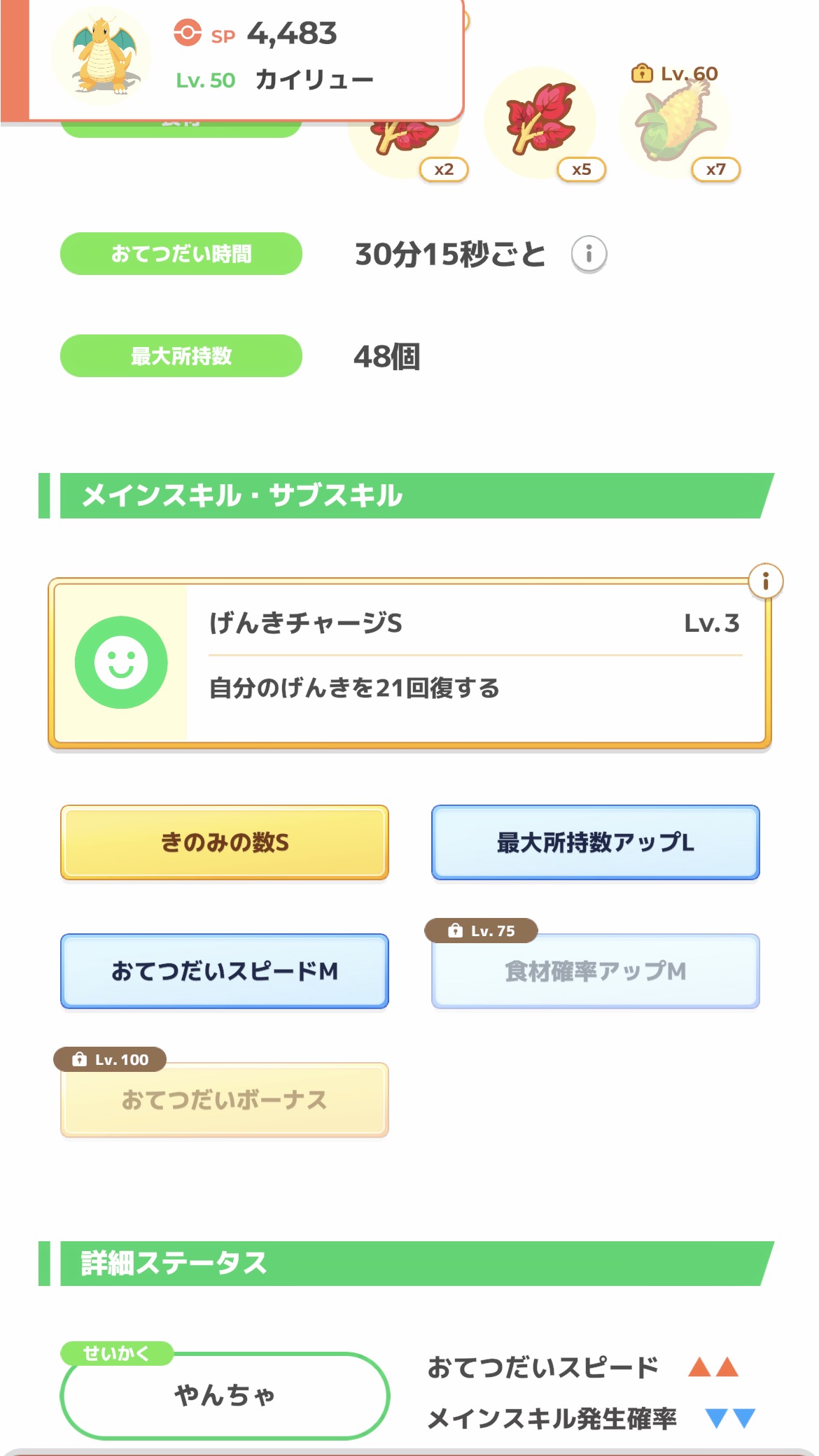Image resolution: width=819 pixels, height=1456 pixels.
Task: Select the 最大所持数アップL sub skill
Action: [595, 842]
